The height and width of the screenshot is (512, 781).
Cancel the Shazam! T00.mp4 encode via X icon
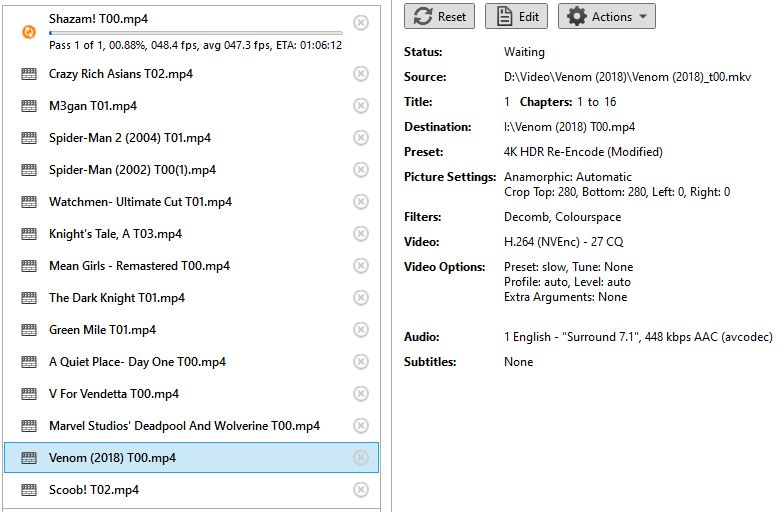click(361, 22)
